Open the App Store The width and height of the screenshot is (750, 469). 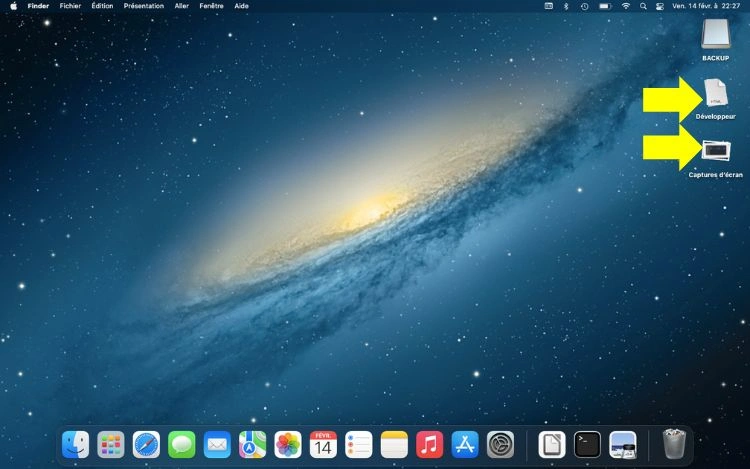[x=464, y=444]
